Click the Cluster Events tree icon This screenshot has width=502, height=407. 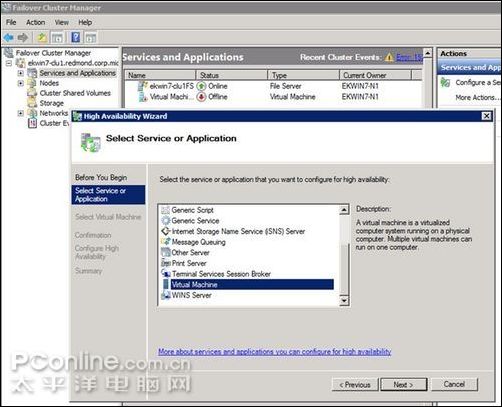[32, 123]
